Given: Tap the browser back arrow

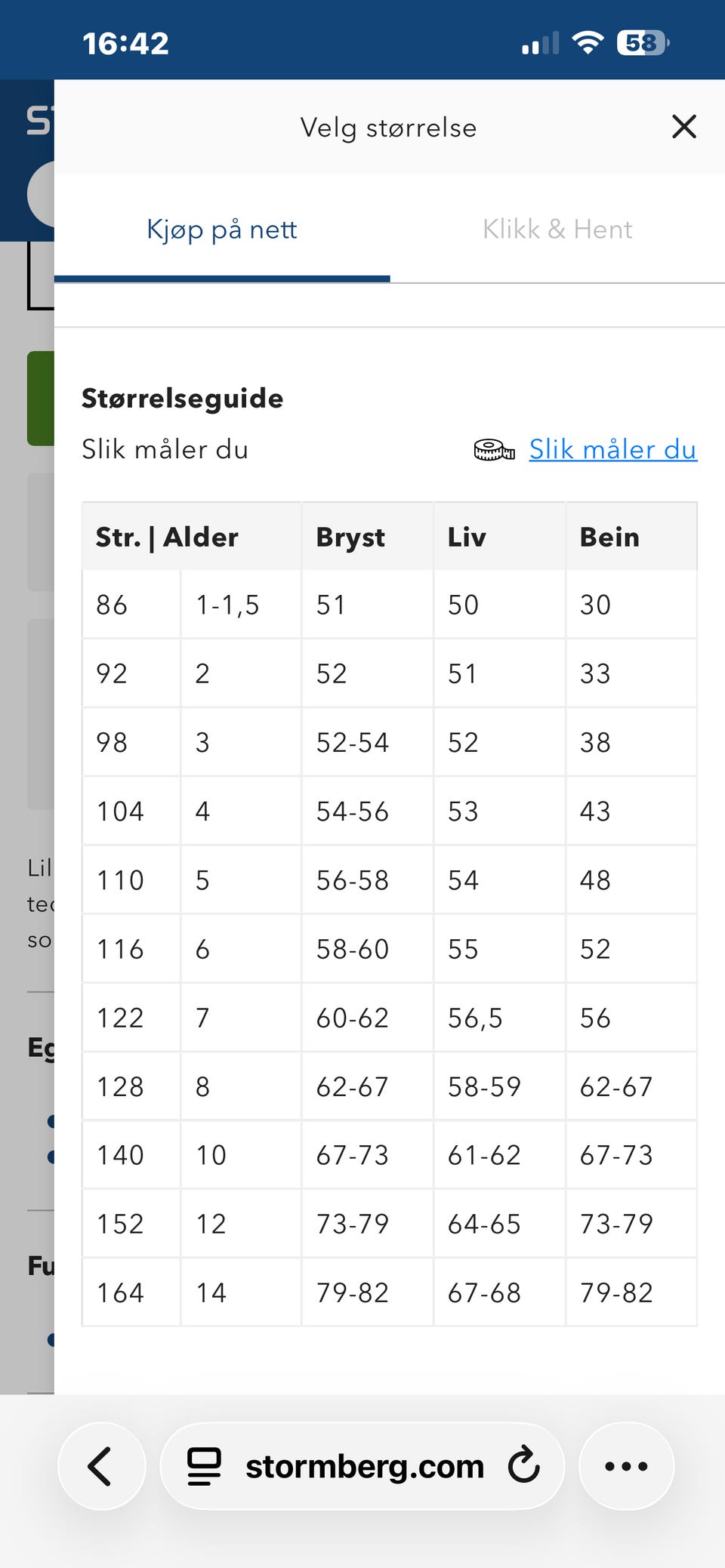Looking at the screenshot, I should (x=101, y=1466).
